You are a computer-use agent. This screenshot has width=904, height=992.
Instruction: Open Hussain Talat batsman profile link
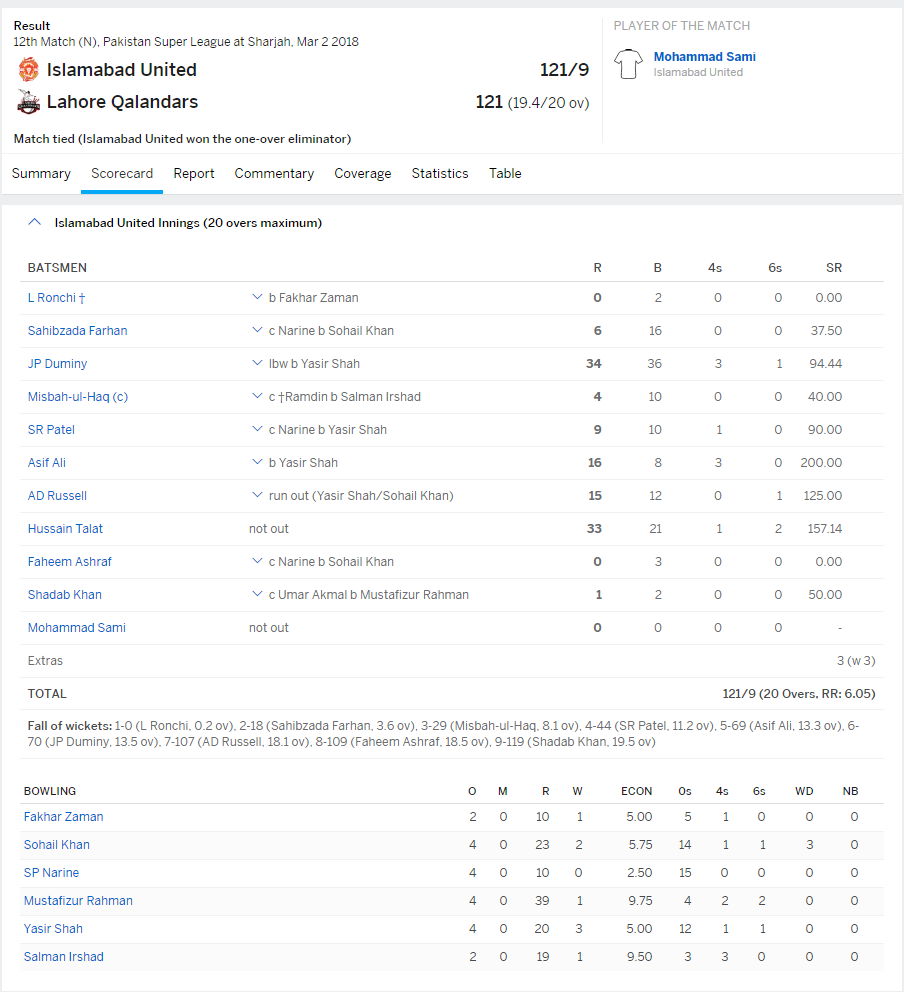[65, 529]
